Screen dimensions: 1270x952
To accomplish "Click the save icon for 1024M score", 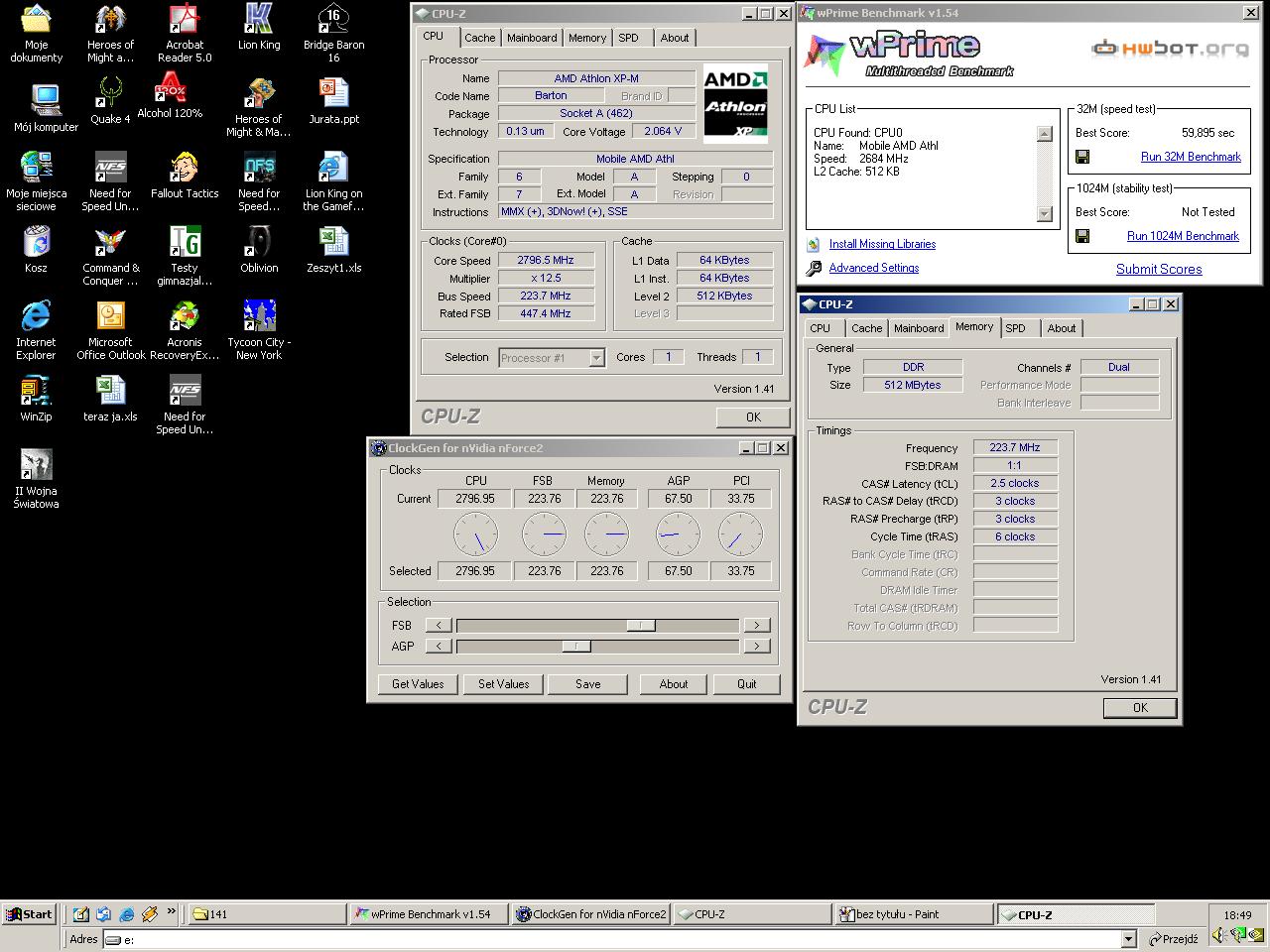I will 1082,236.
